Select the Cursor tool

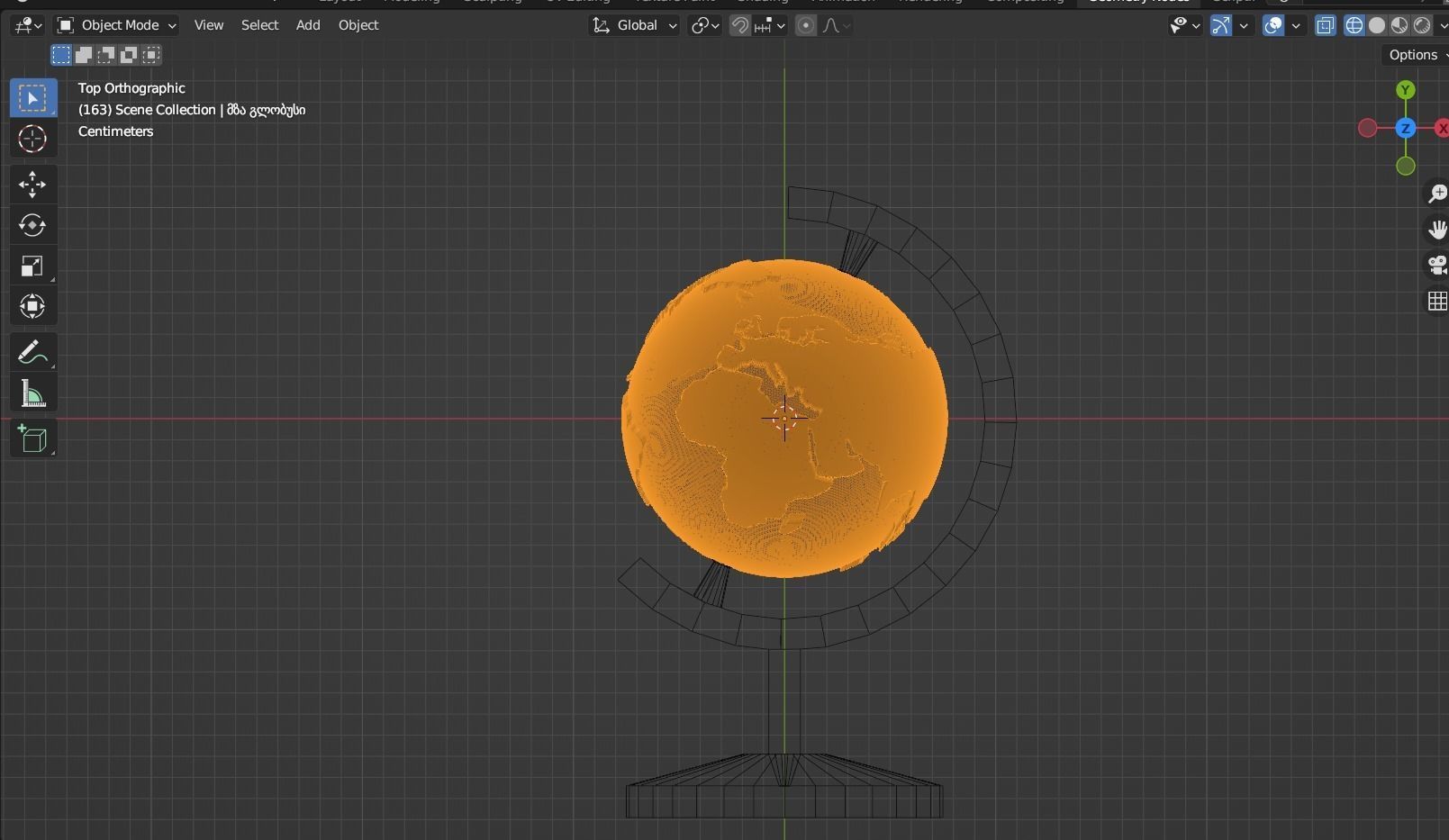tap(32, 140)
